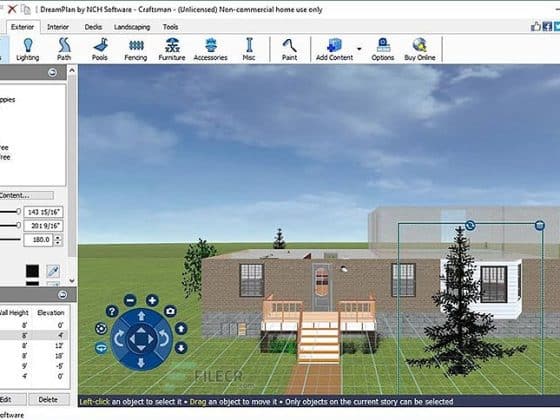
Task: Click the rotate handle on selected tree
Action: [470, 225]
